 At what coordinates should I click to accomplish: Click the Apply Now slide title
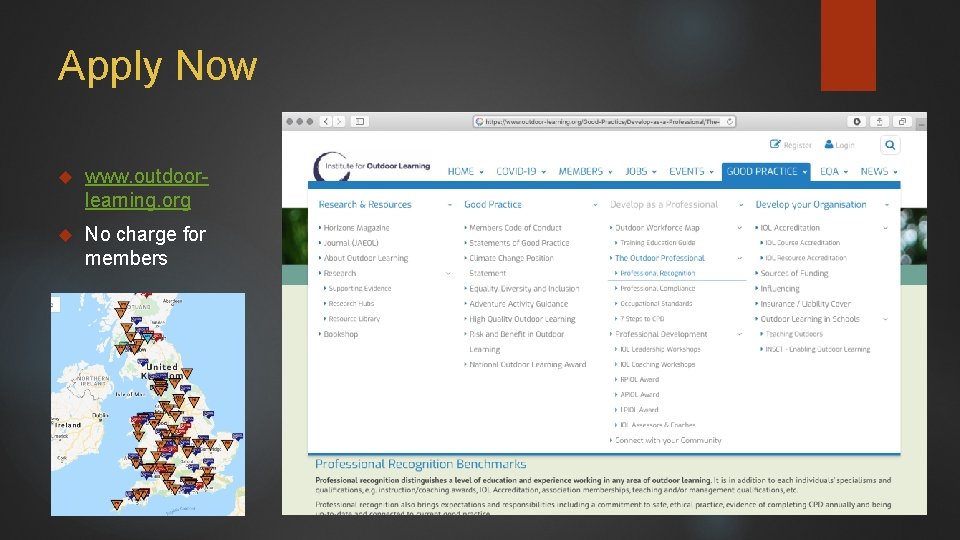[157, 66]
